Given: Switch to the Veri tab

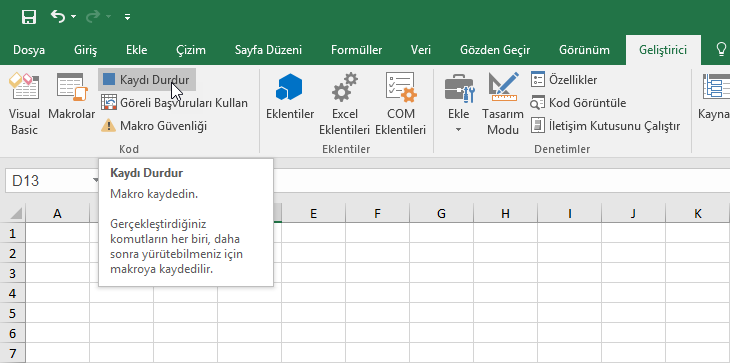Looking at the screenshot, I should (x=420, y=50).
